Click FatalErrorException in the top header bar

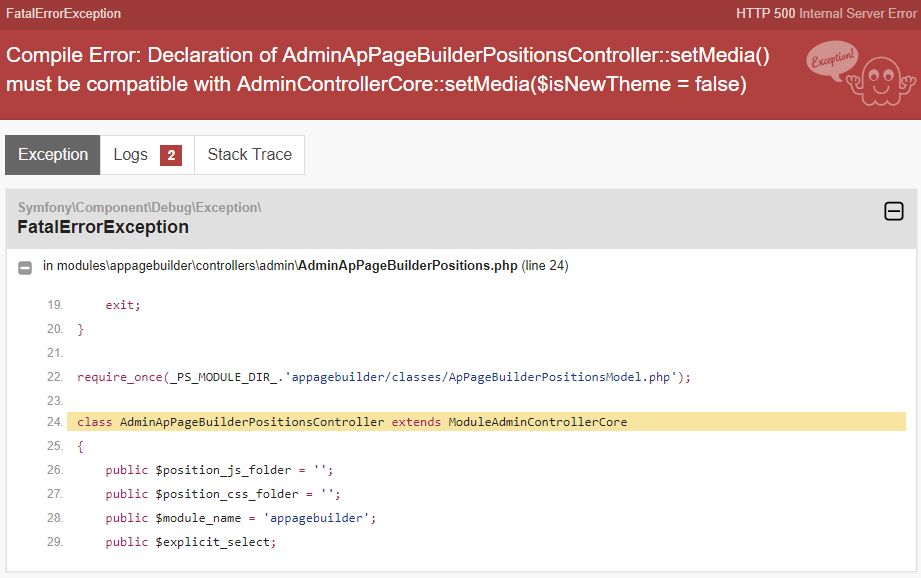click(x=63, y=14)
